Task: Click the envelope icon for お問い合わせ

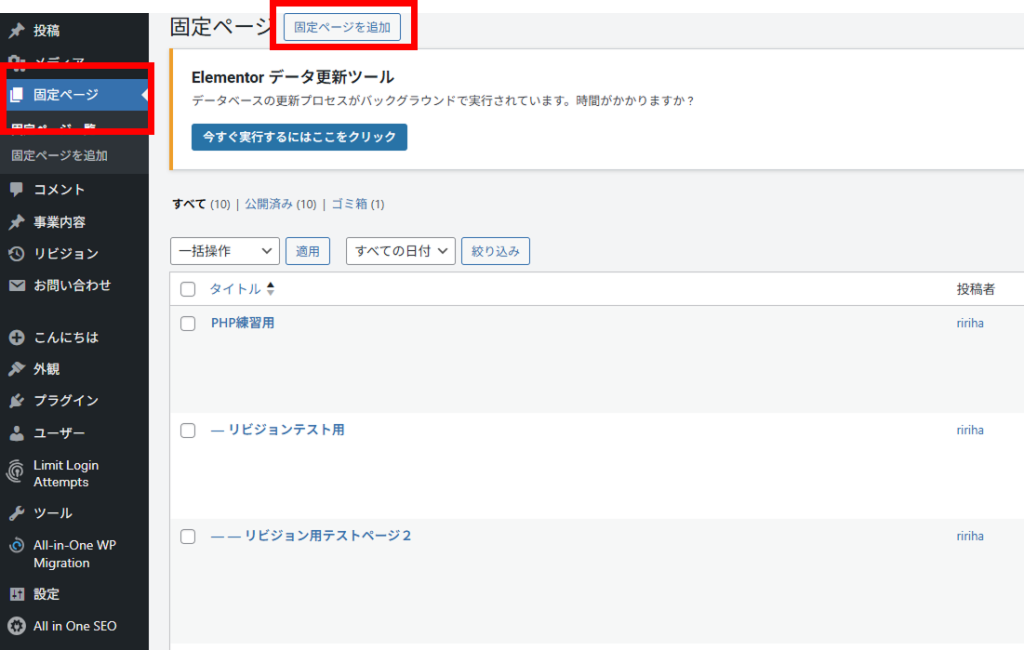Action: tap(16, 285)
